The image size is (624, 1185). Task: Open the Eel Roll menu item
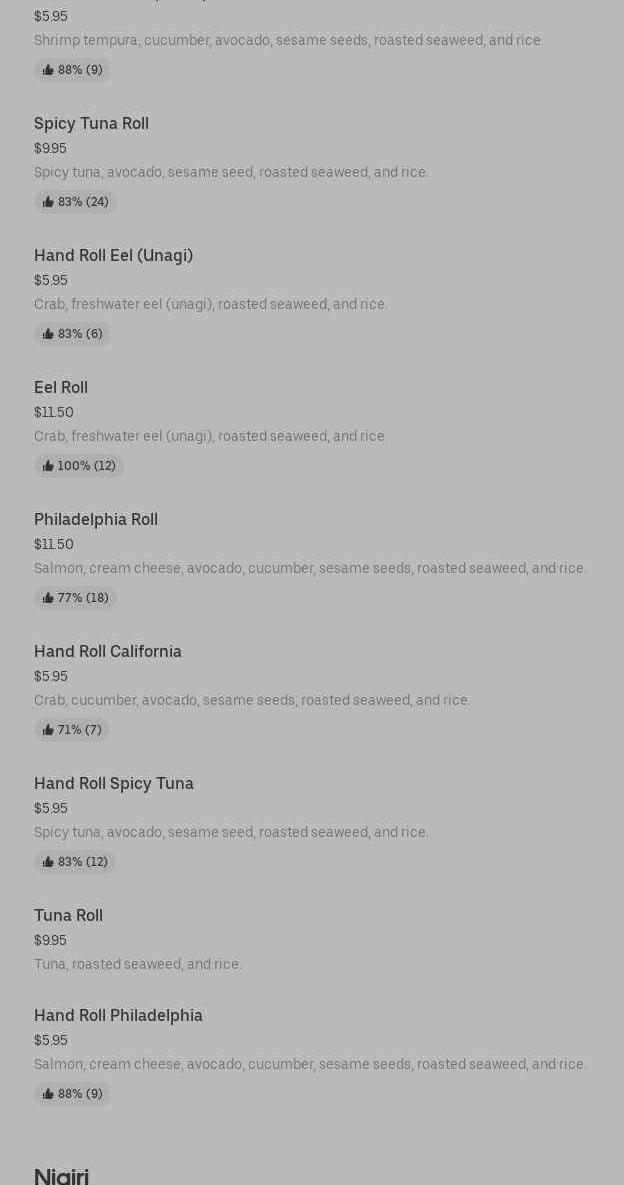[61, 388]
